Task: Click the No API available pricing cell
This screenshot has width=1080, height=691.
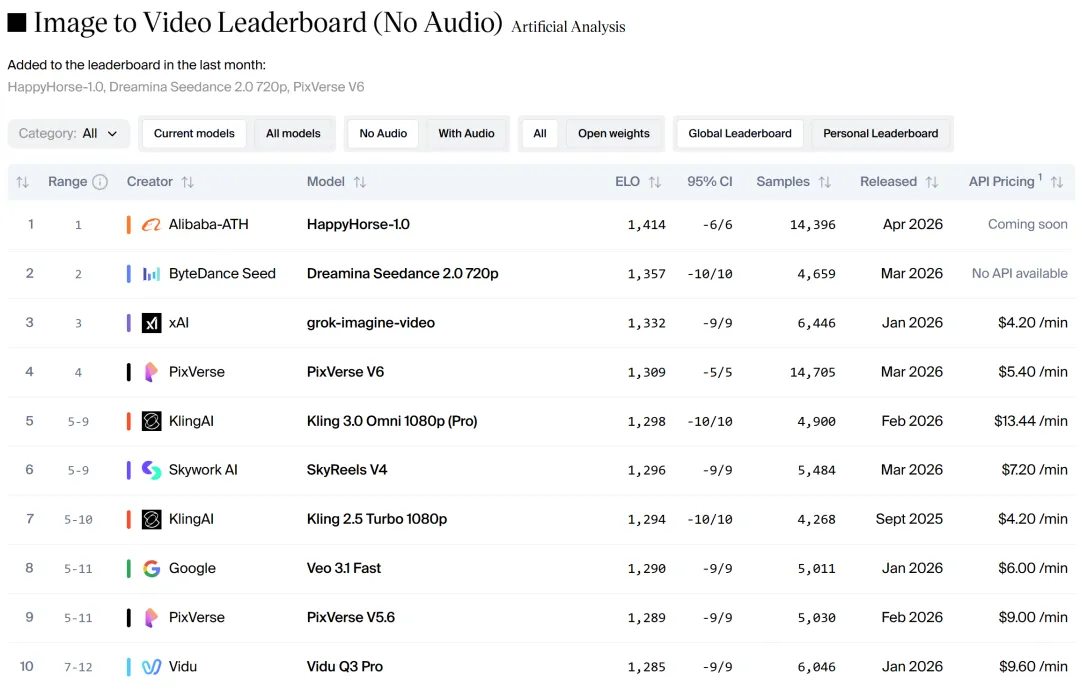Action: pos(1019,274)
